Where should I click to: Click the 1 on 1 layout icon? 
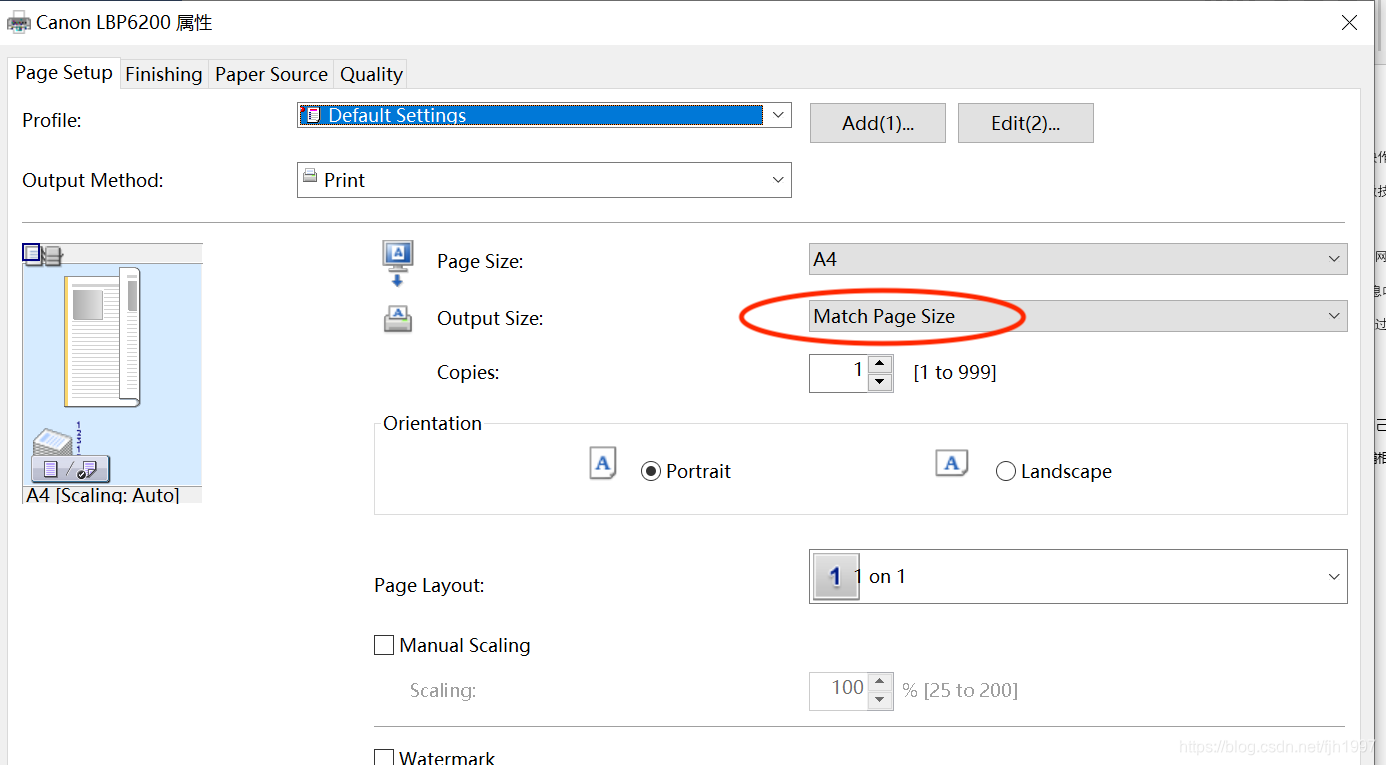(x=836, y=577)
